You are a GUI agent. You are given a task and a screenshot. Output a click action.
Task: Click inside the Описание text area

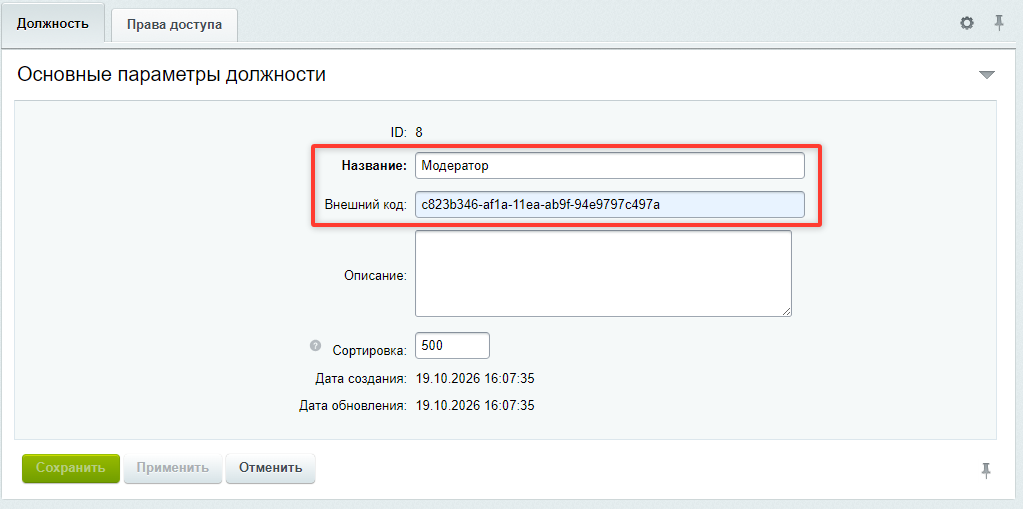(x=603, y=273)
